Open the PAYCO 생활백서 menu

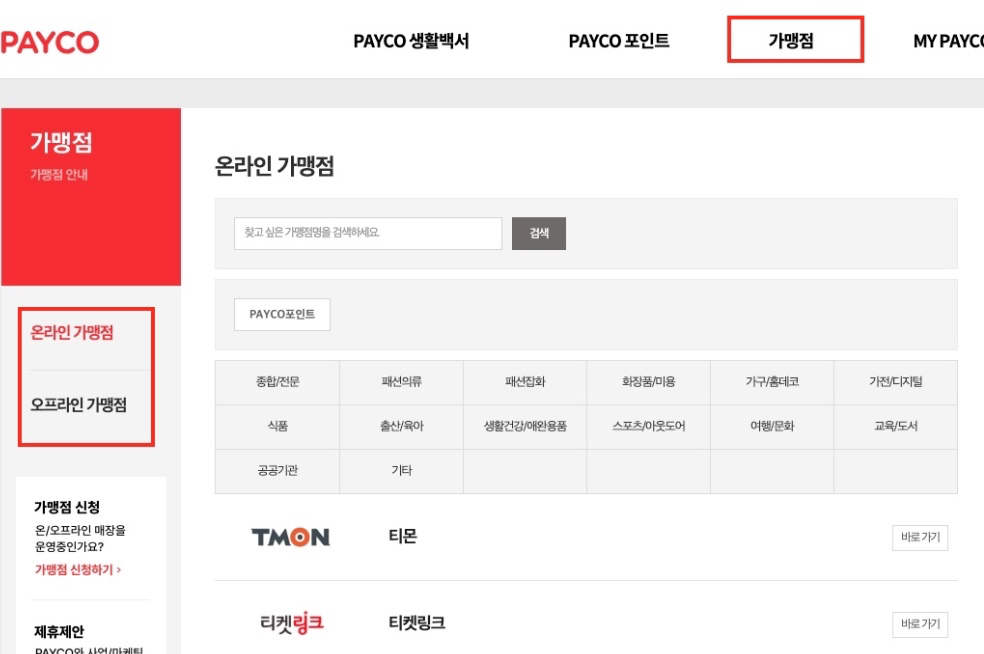[412, 41]
